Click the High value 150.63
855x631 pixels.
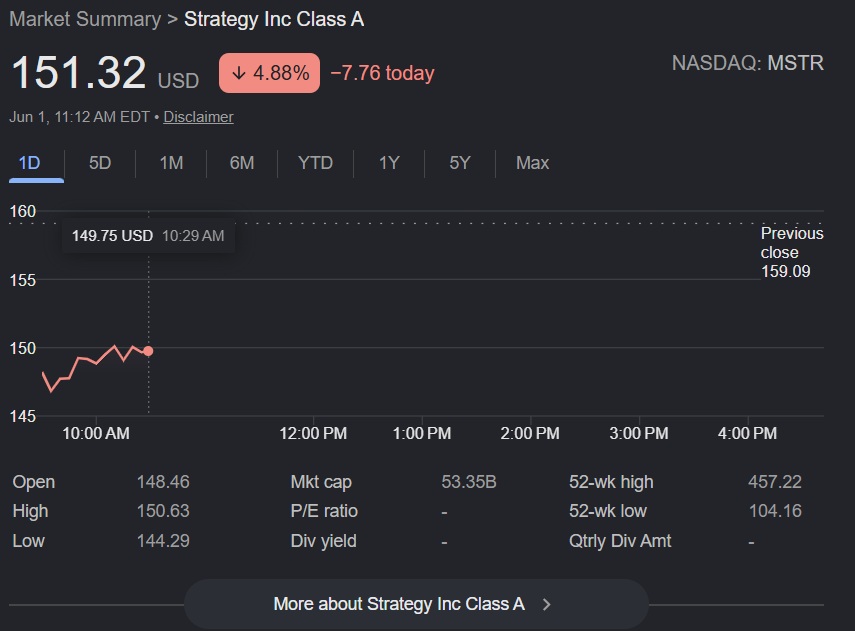(163, 510)
